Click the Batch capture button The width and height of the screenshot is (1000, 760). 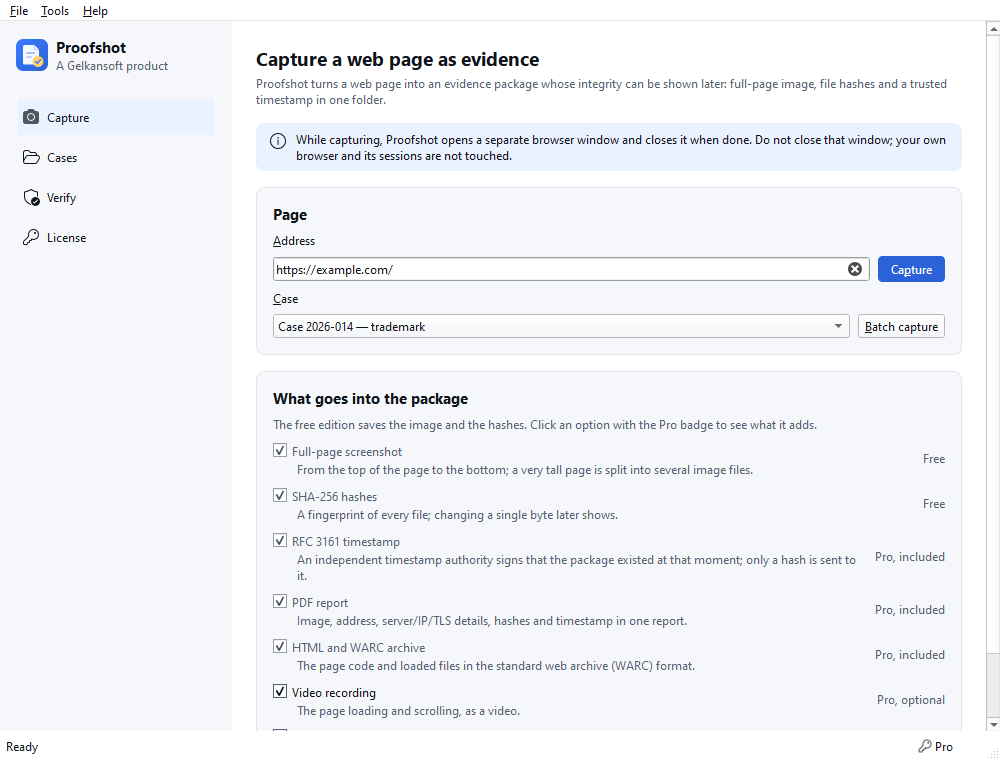pos(901,326)
